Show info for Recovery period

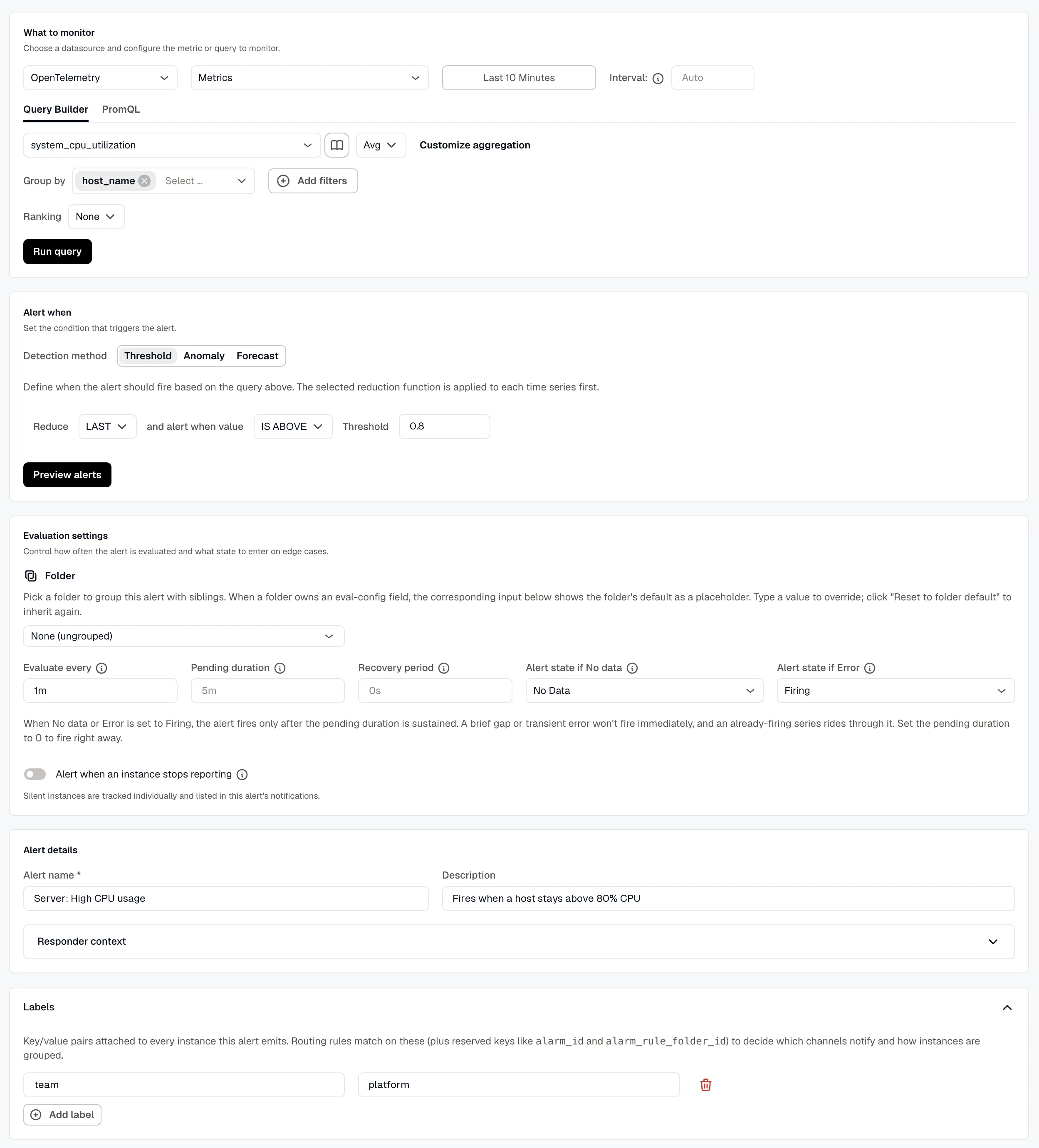tap(444, 668)
